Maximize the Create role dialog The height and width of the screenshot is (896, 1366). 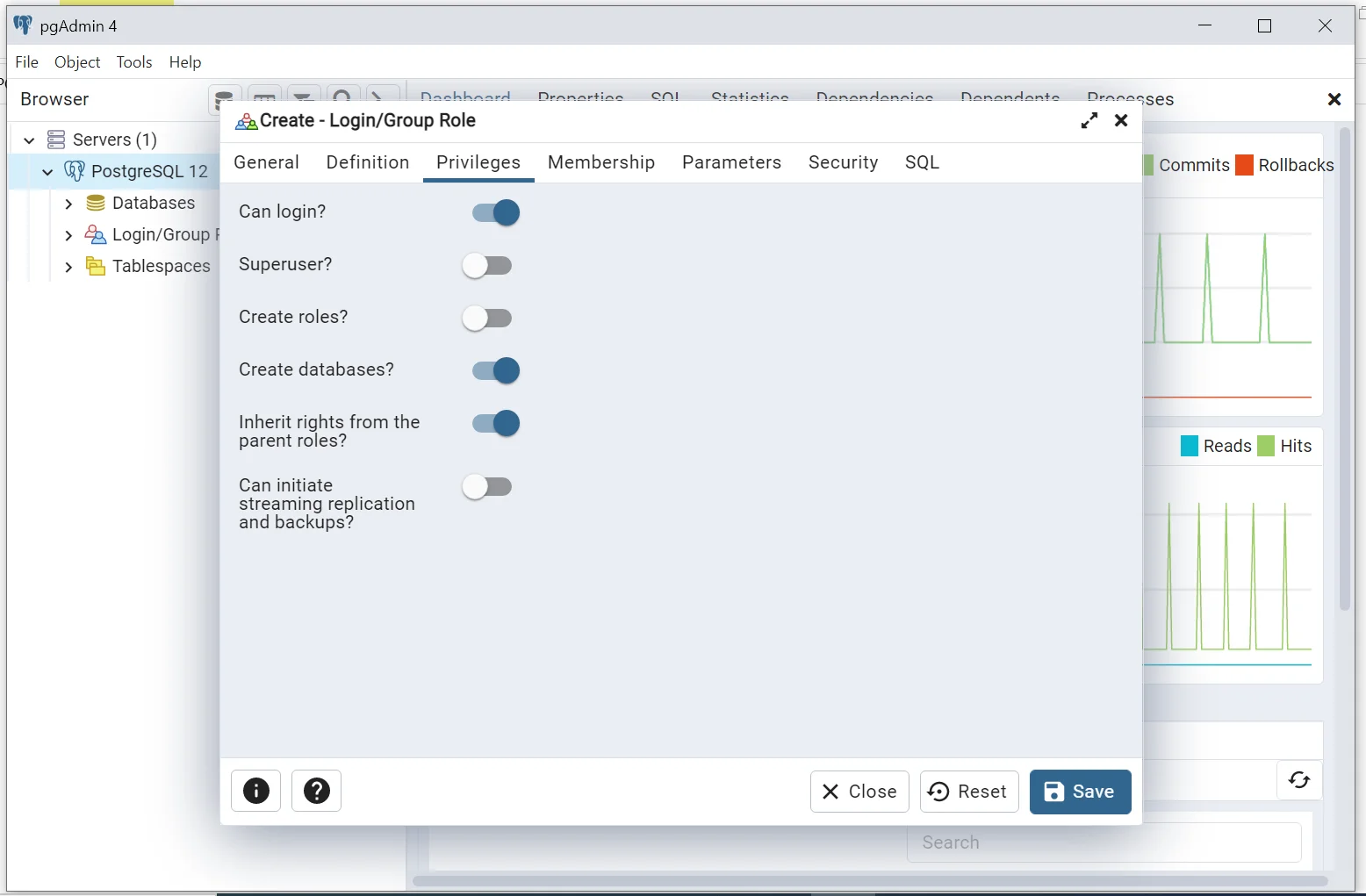click(x=1089, y=121)
